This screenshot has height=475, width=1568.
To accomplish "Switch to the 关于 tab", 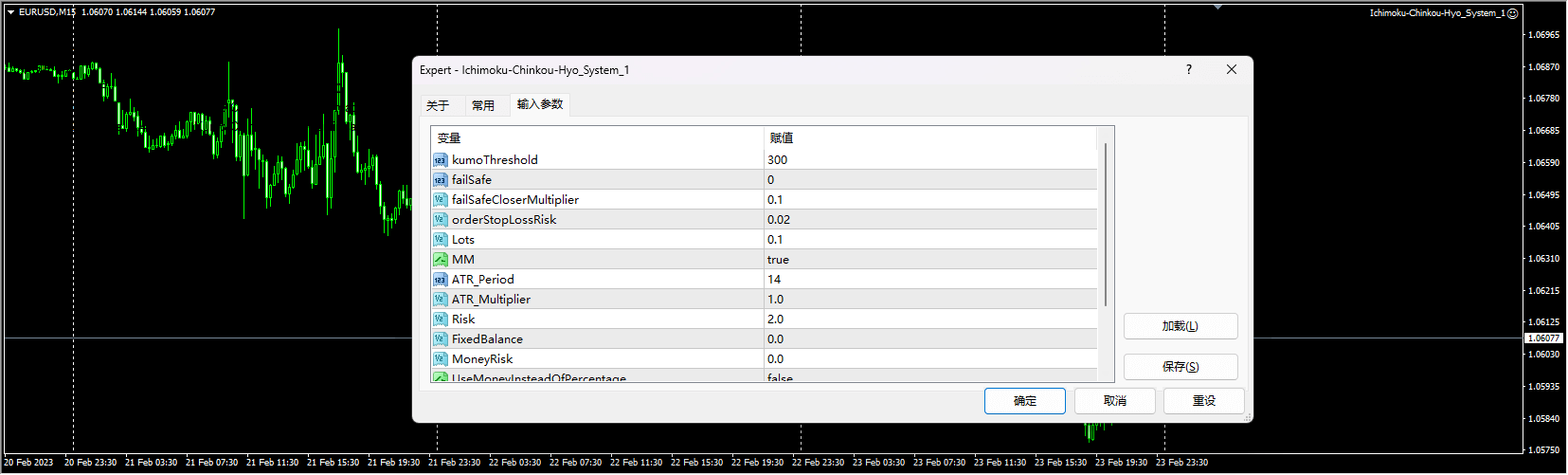I will click(x=438, y=105).
